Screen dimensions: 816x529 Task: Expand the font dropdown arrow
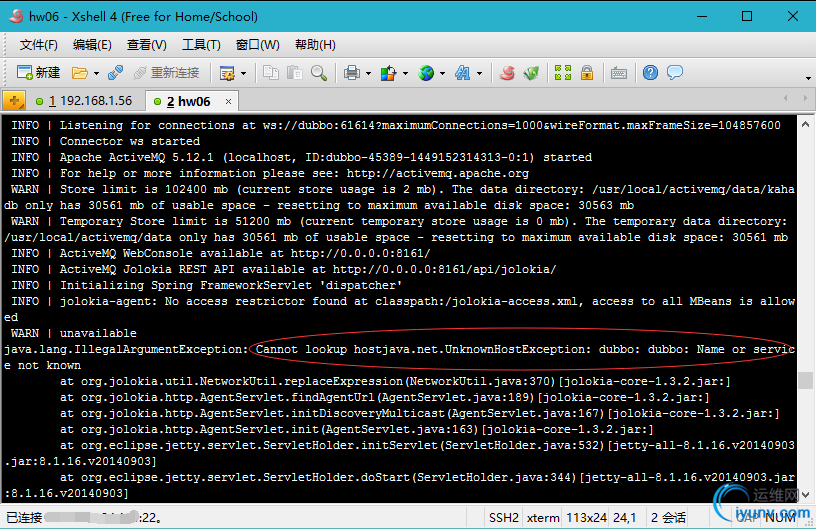[x=479, y=74]
